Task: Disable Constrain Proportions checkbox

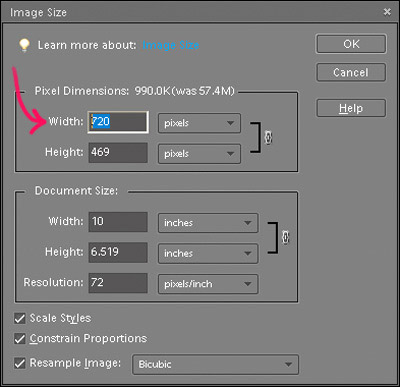Action: [20, 339]
